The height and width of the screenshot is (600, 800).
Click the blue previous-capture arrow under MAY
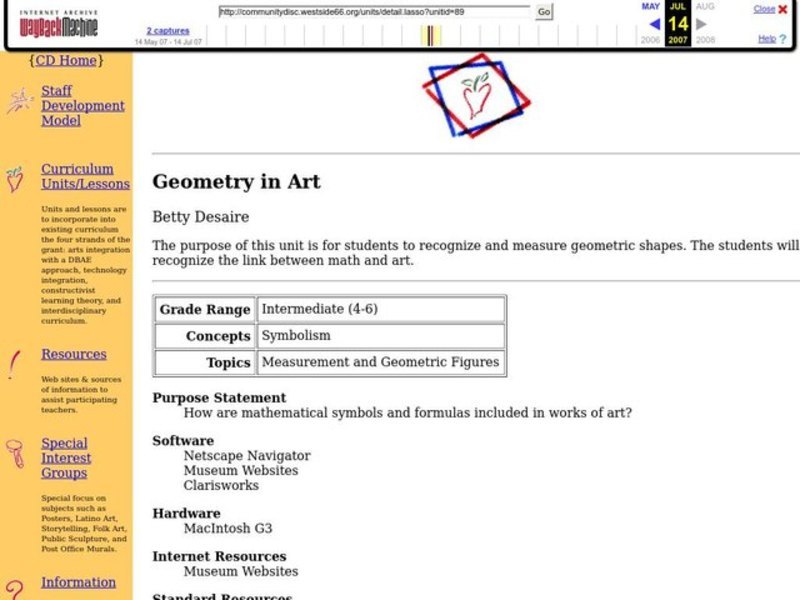(655, 23)
